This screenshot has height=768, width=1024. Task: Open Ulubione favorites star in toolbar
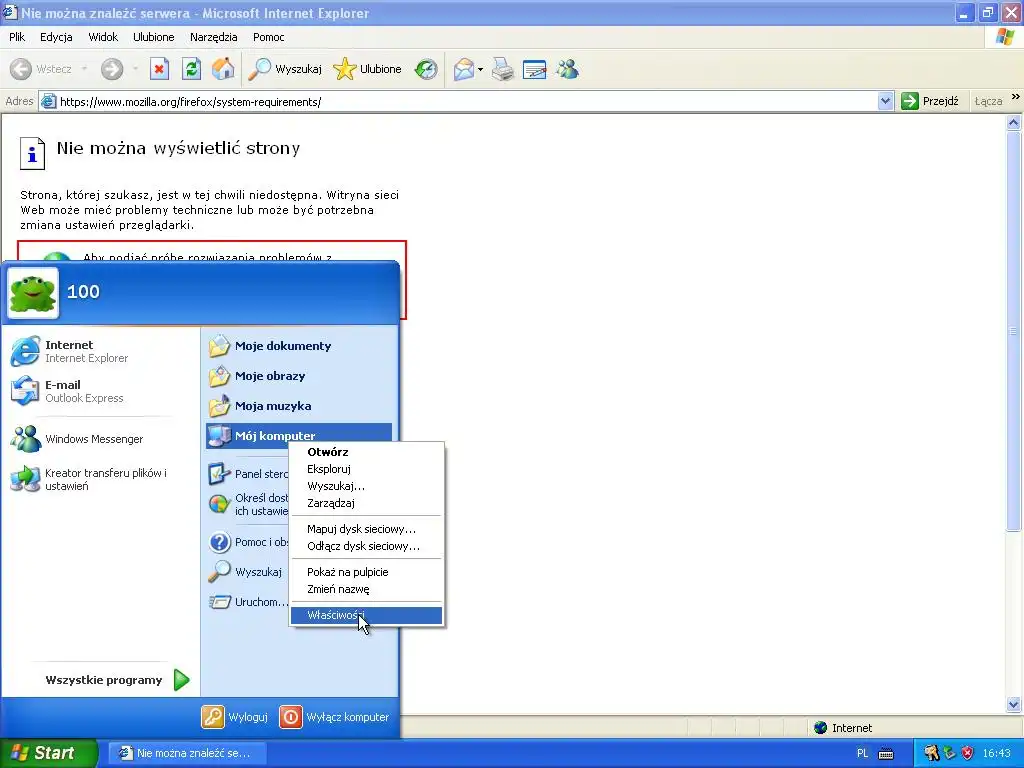tap(367, 69)
